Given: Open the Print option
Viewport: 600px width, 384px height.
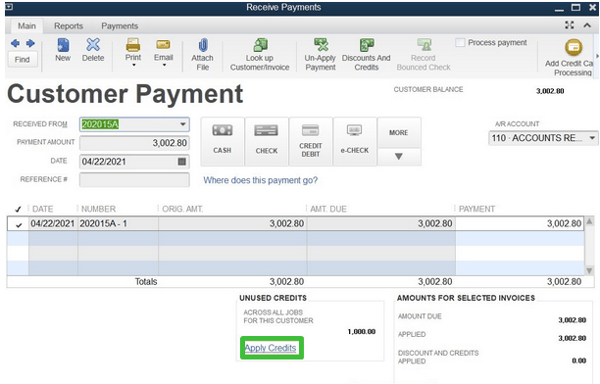Looking at the screenshot, I should (x=133, y=50).
